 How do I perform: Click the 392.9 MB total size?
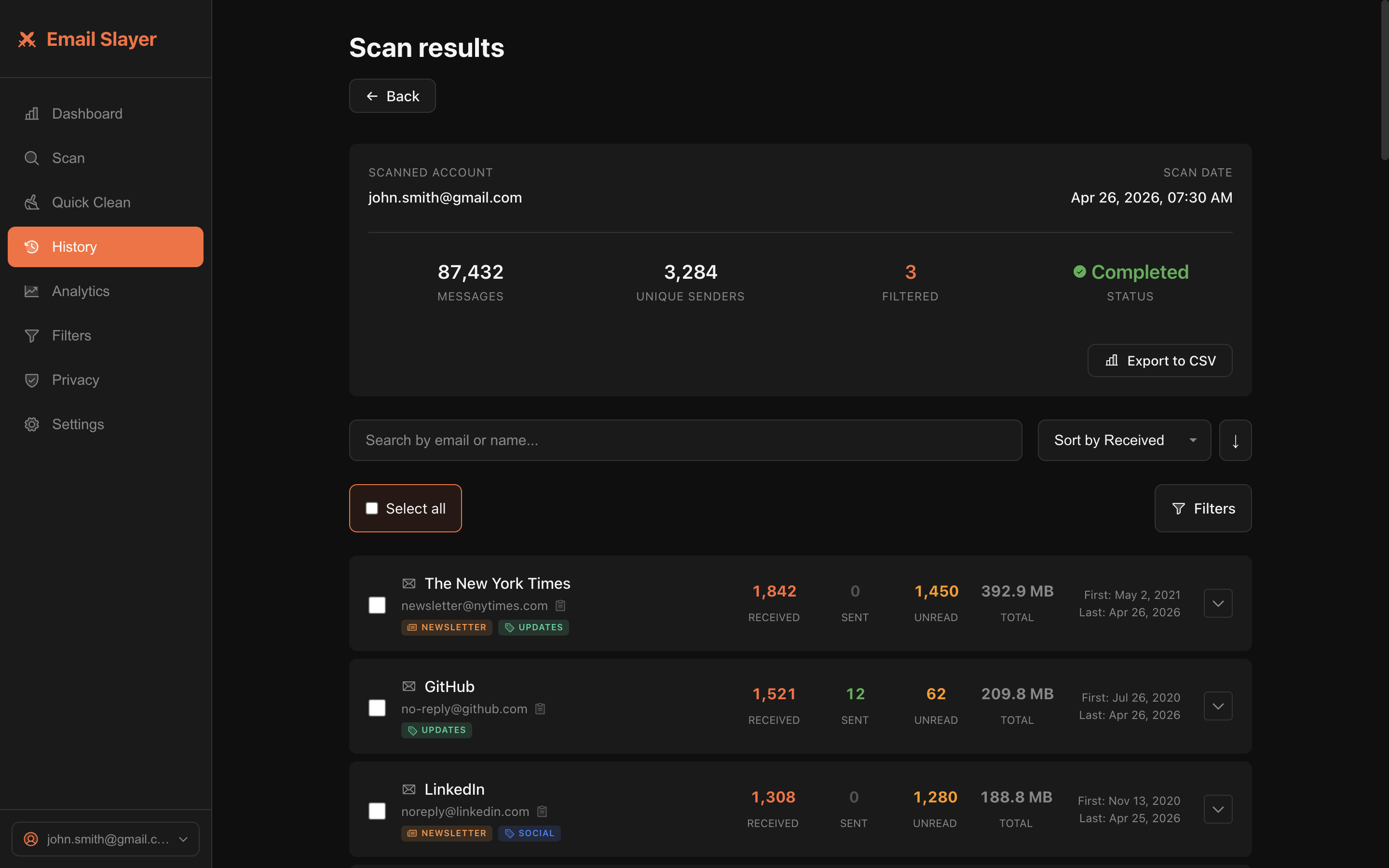pyautogui.click(x=1017, y=591)
